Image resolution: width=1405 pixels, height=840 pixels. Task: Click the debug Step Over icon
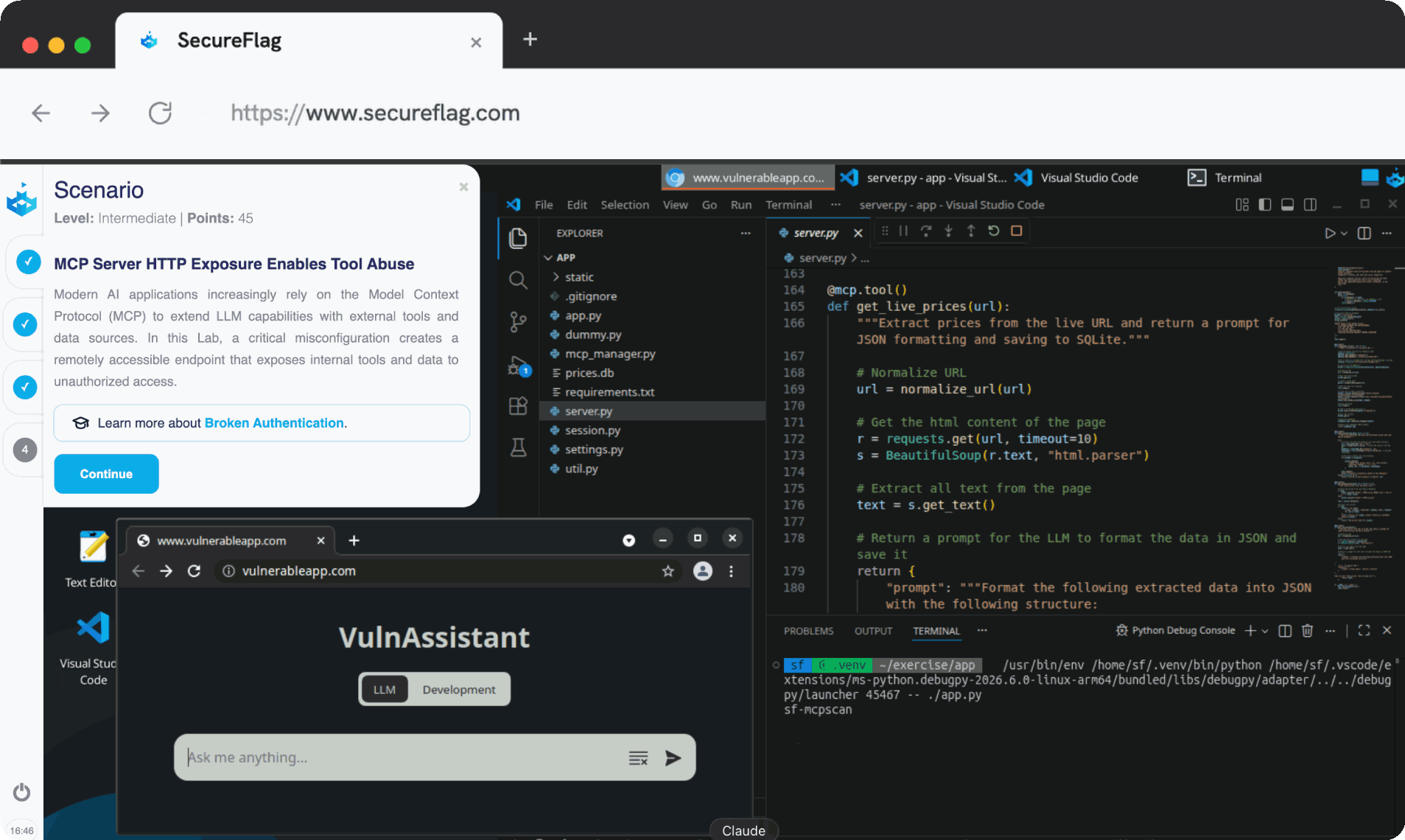click(x=926, y=231)
